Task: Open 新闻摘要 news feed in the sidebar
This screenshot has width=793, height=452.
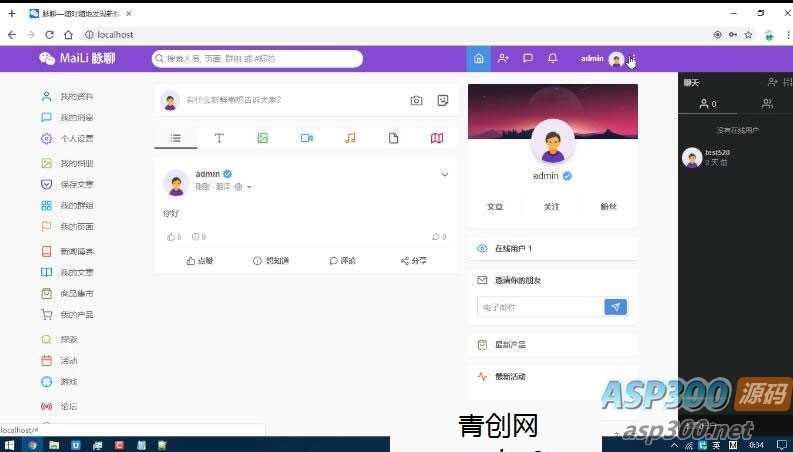Action: pos(67,251)
